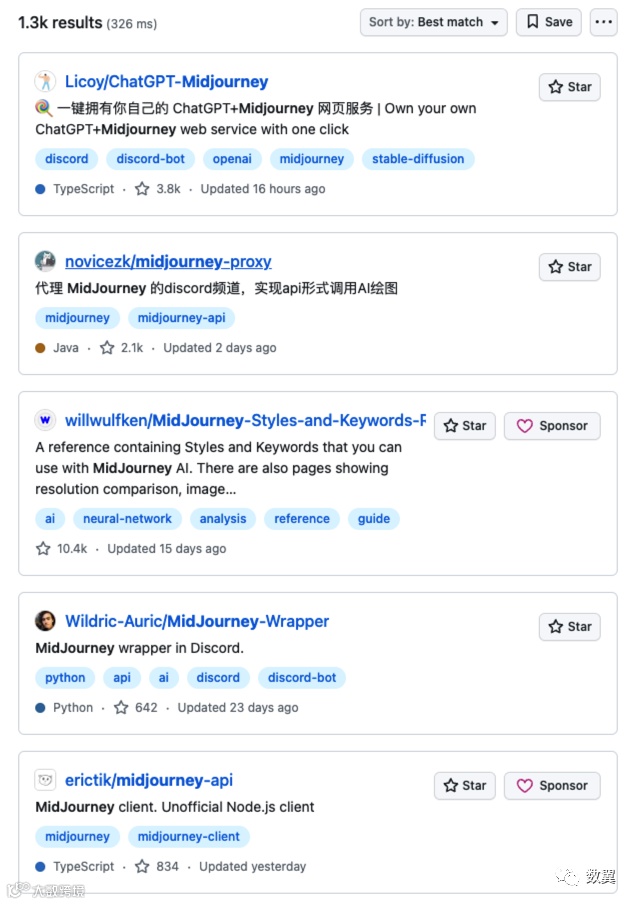
Task: Click 'Updated 23 days ago' text
Action: point(238,708)
